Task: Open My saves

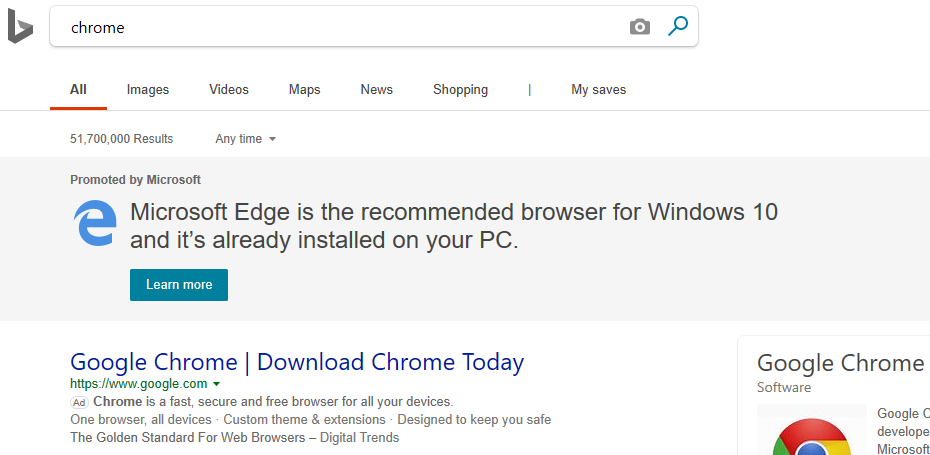Action: 598,90
